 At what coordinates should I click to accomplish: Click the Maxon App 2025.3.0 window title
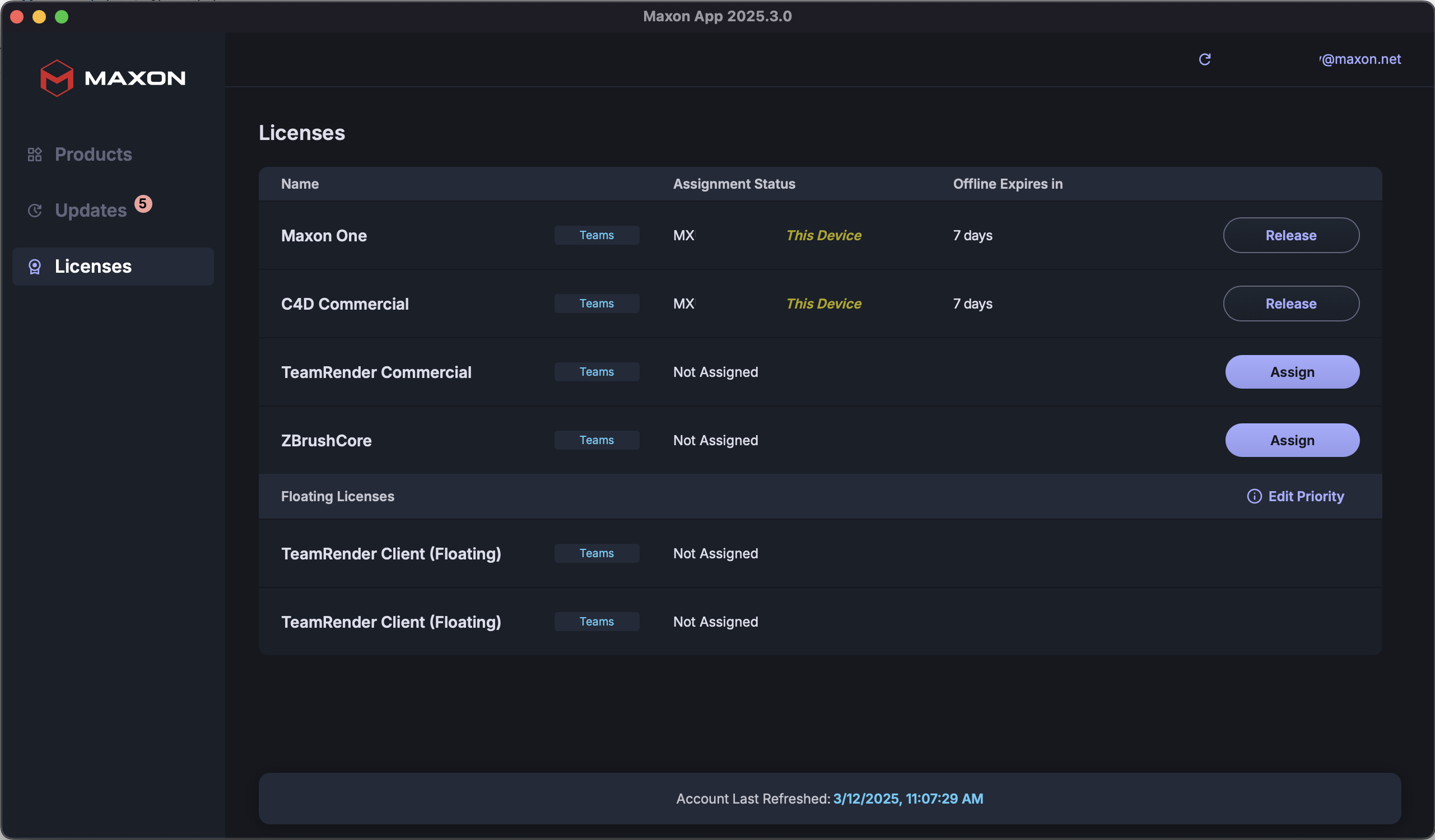[x=717, y=16]
